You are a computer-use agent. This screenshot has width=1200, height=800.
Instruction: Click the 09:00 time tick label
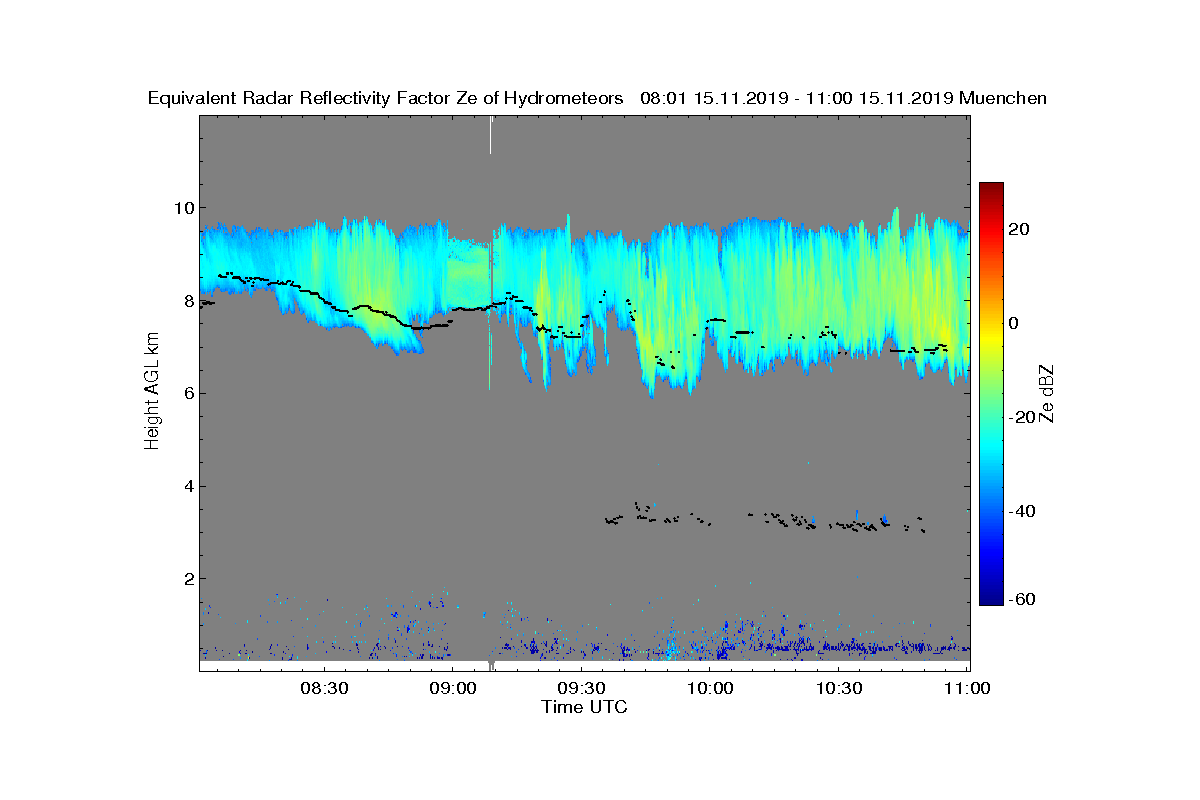(452, 688)
